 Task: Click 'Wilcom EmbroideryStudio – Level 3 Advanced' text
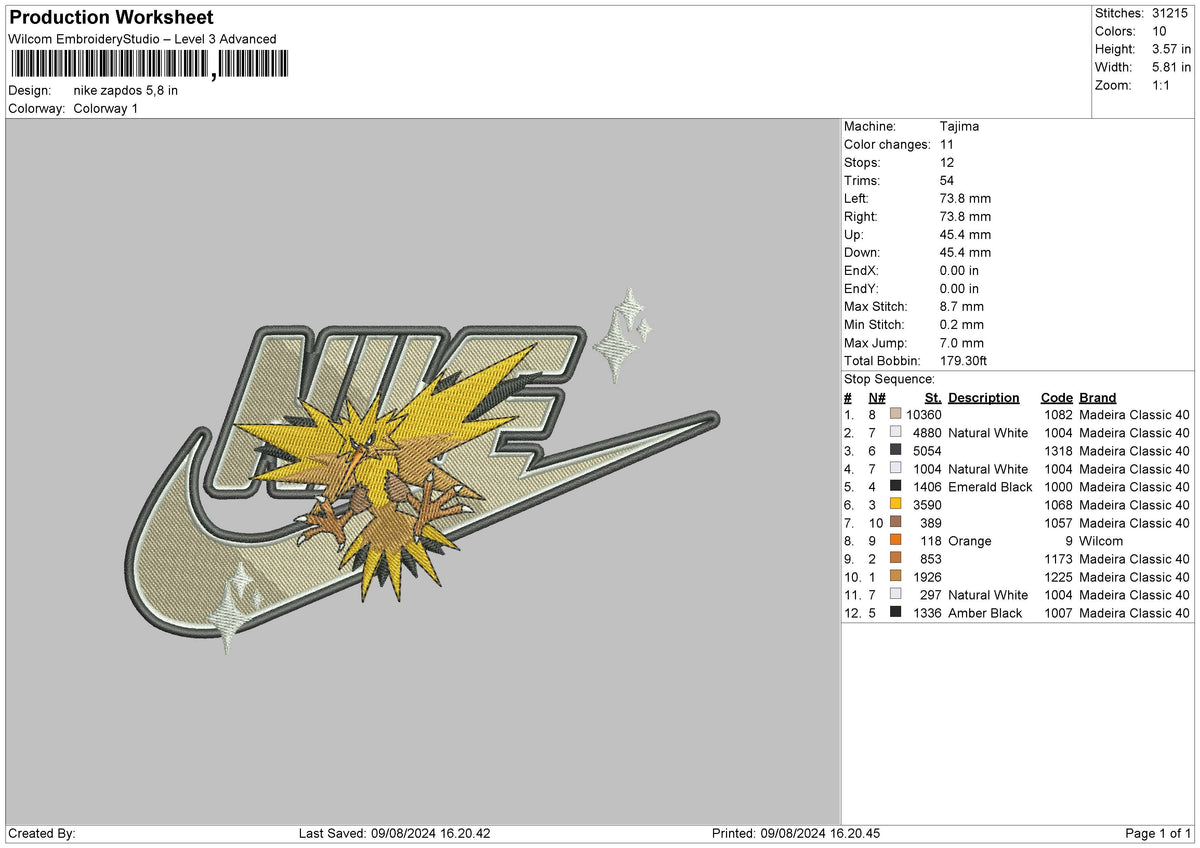coord(142,39)
